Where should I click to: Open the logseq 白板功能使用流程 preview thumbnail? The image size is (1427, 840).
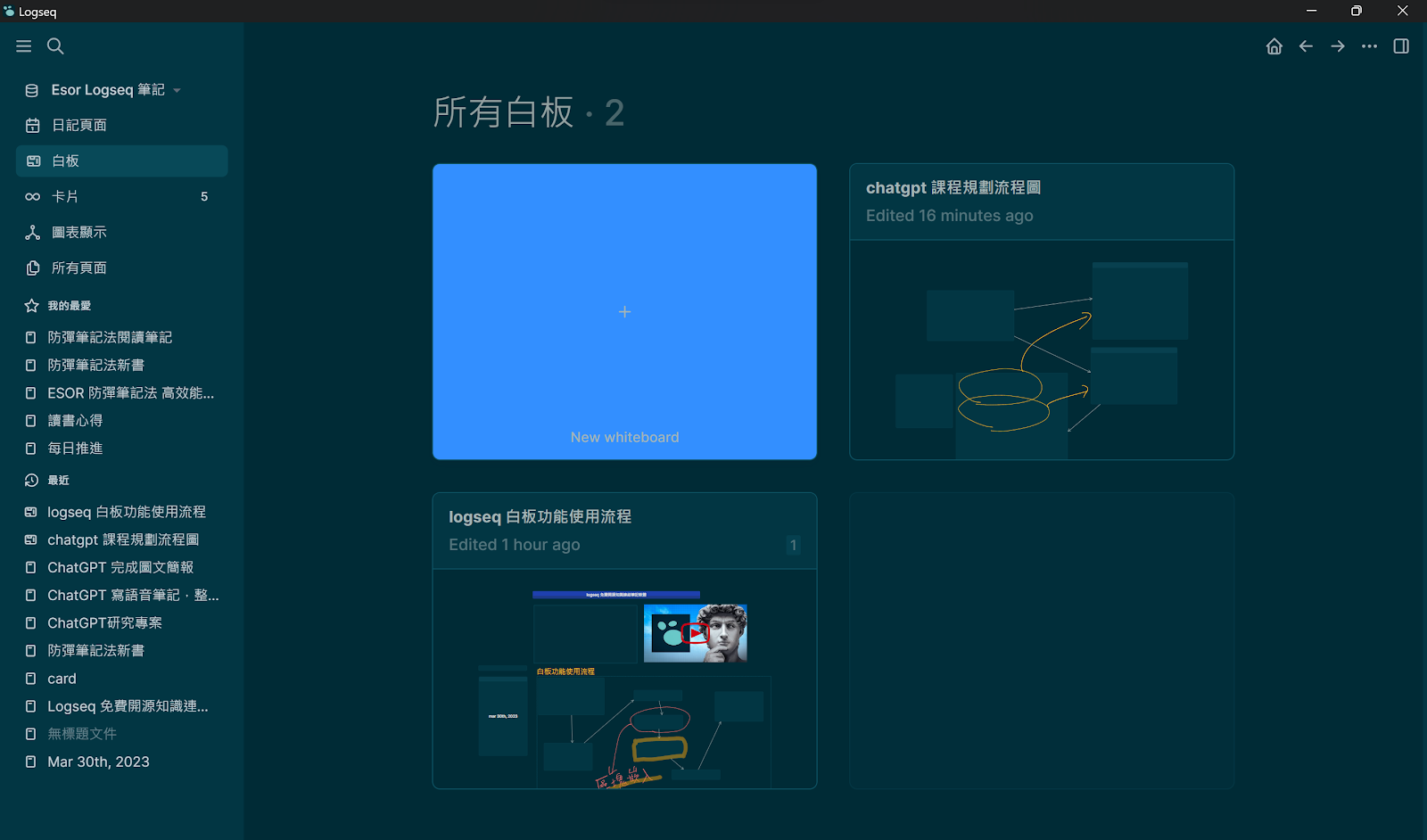[624, 679]
